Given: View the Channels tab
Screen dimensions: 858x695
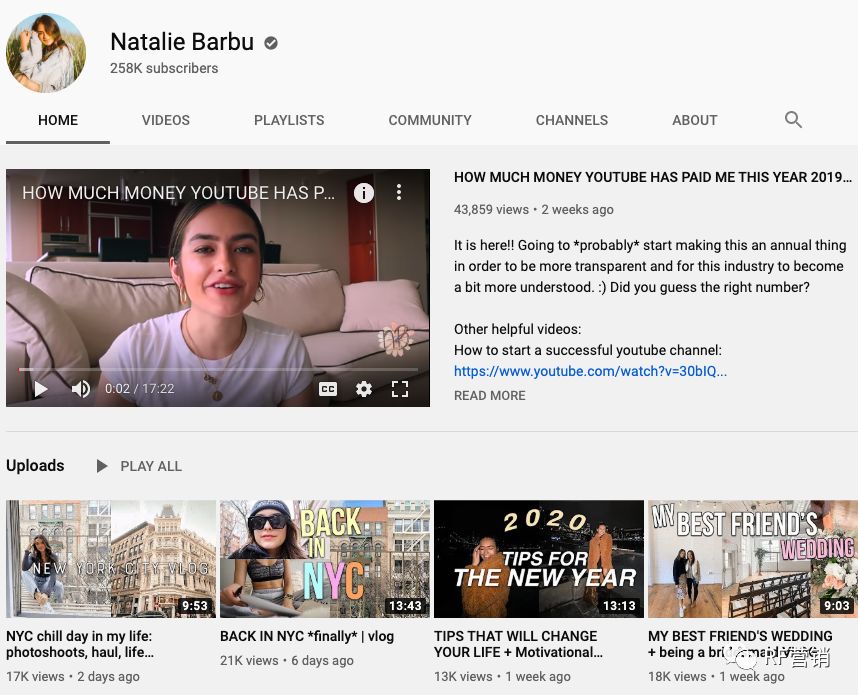Looking at the screenshot, I should coord(572,120).
